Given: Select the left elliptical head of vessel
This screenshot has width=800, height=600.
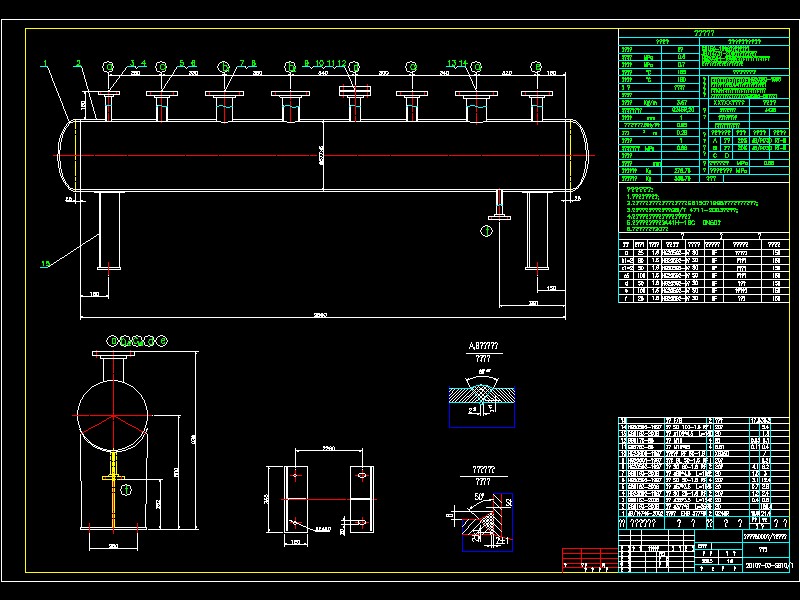Looking at the screenshot, I should [x=67, y=156].
